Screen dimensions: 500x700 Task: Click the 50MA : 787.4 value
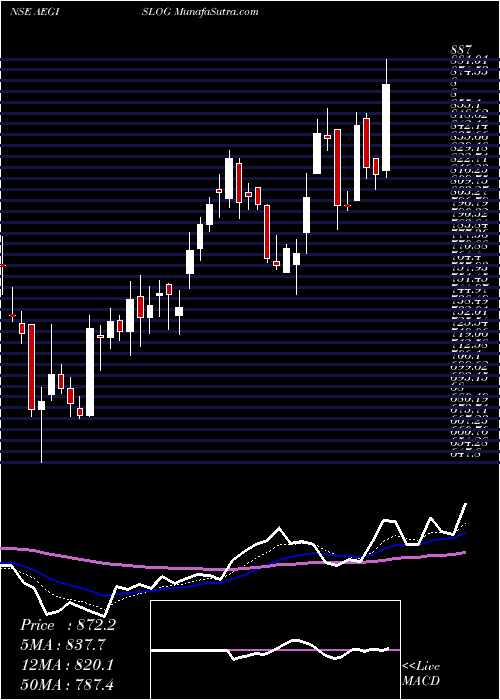click(67, 685)
